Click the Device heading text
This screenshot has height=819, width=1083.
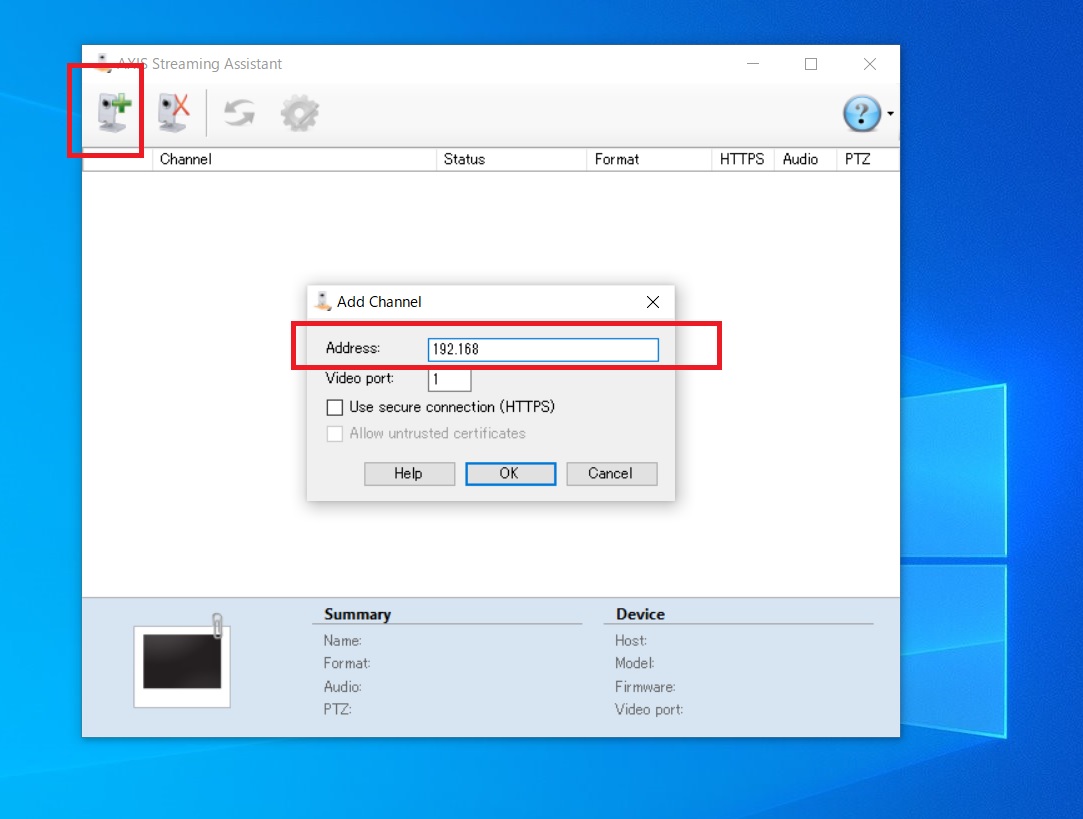tap(640, 614)
